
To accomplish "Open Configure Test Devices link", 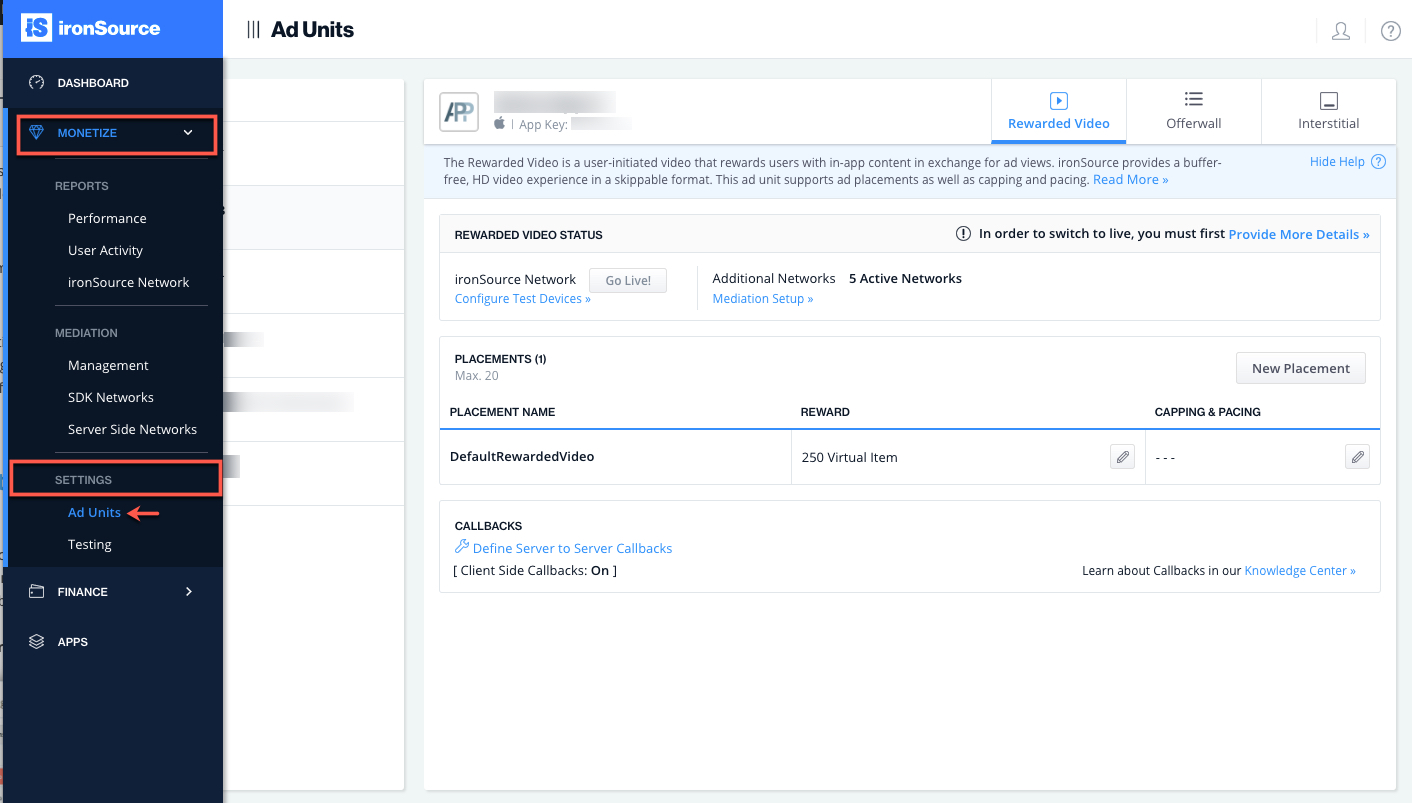I will (x=522, y=299).
